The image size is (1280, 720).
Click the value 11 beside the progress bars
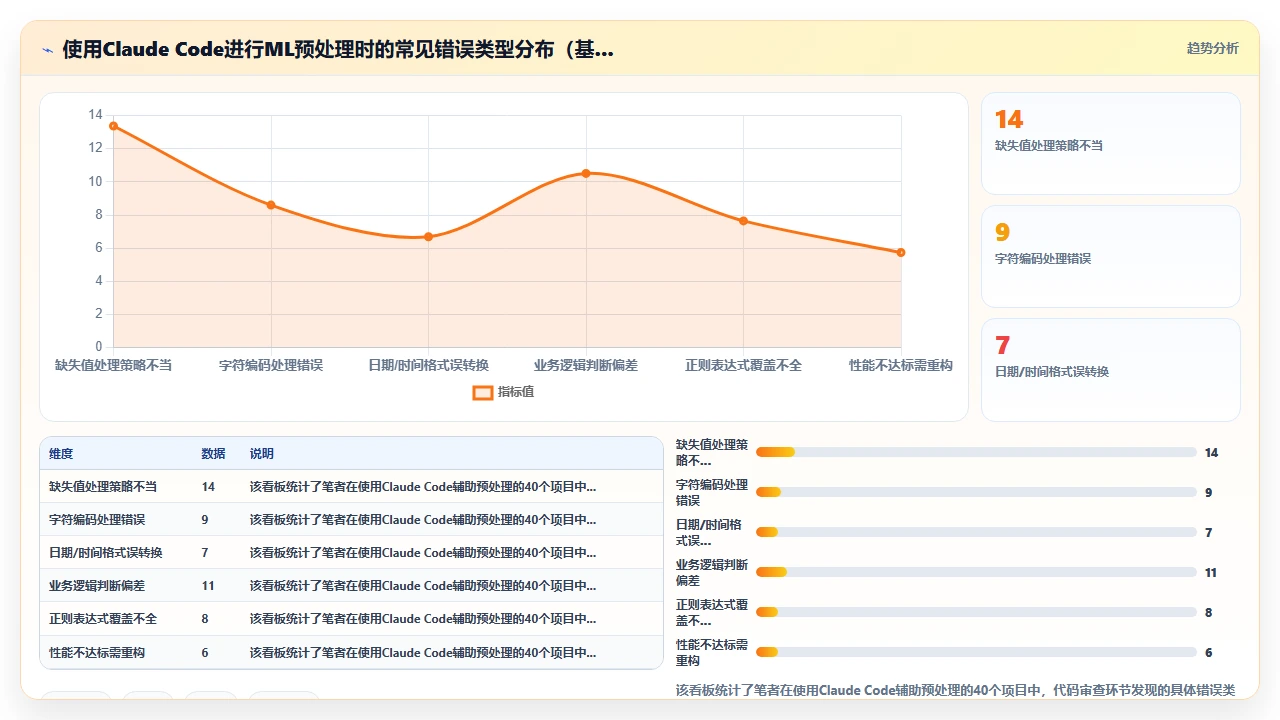point(1211,573)
